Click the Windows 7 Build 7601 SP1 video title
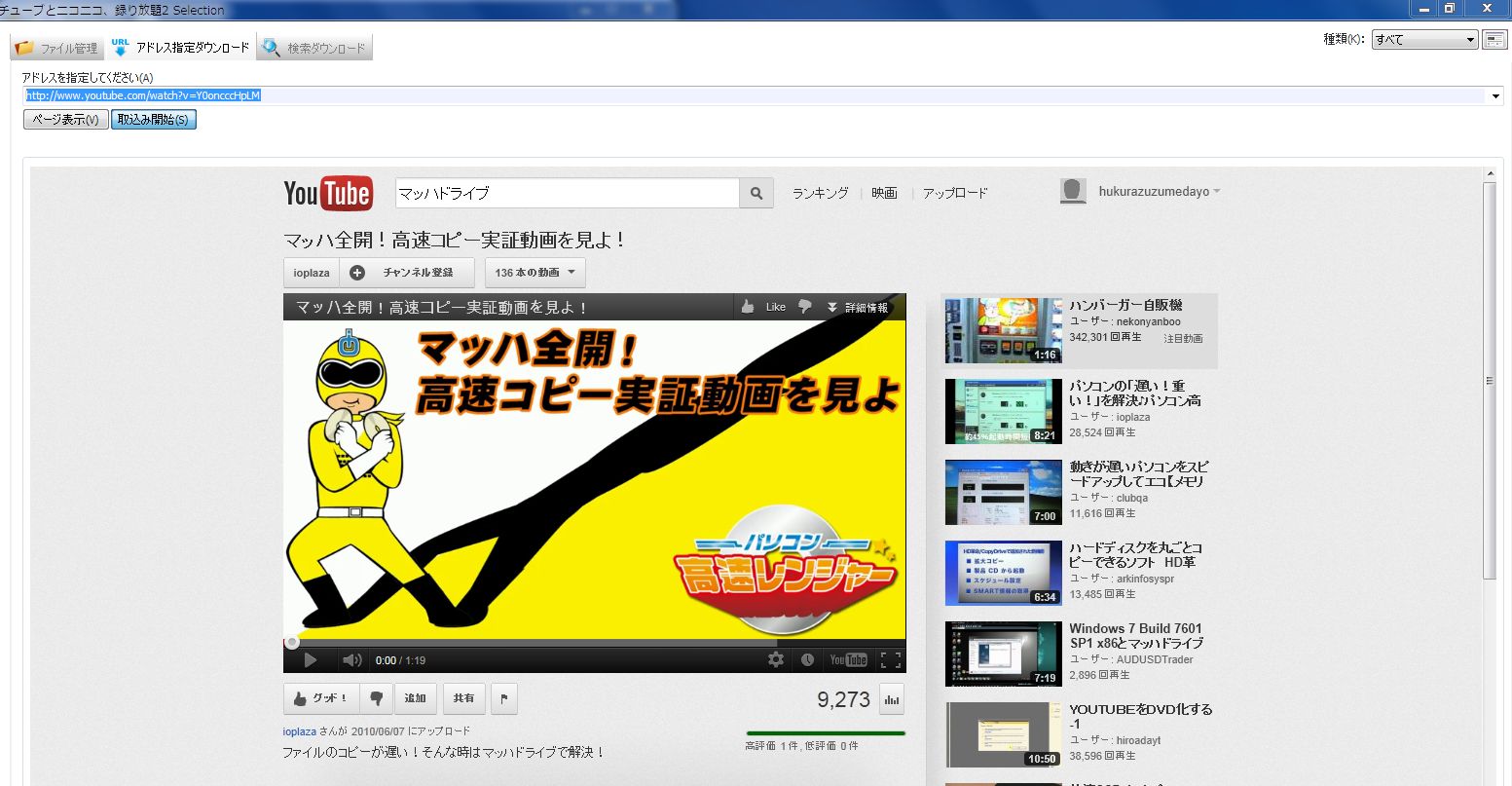 click(1136, 636)
